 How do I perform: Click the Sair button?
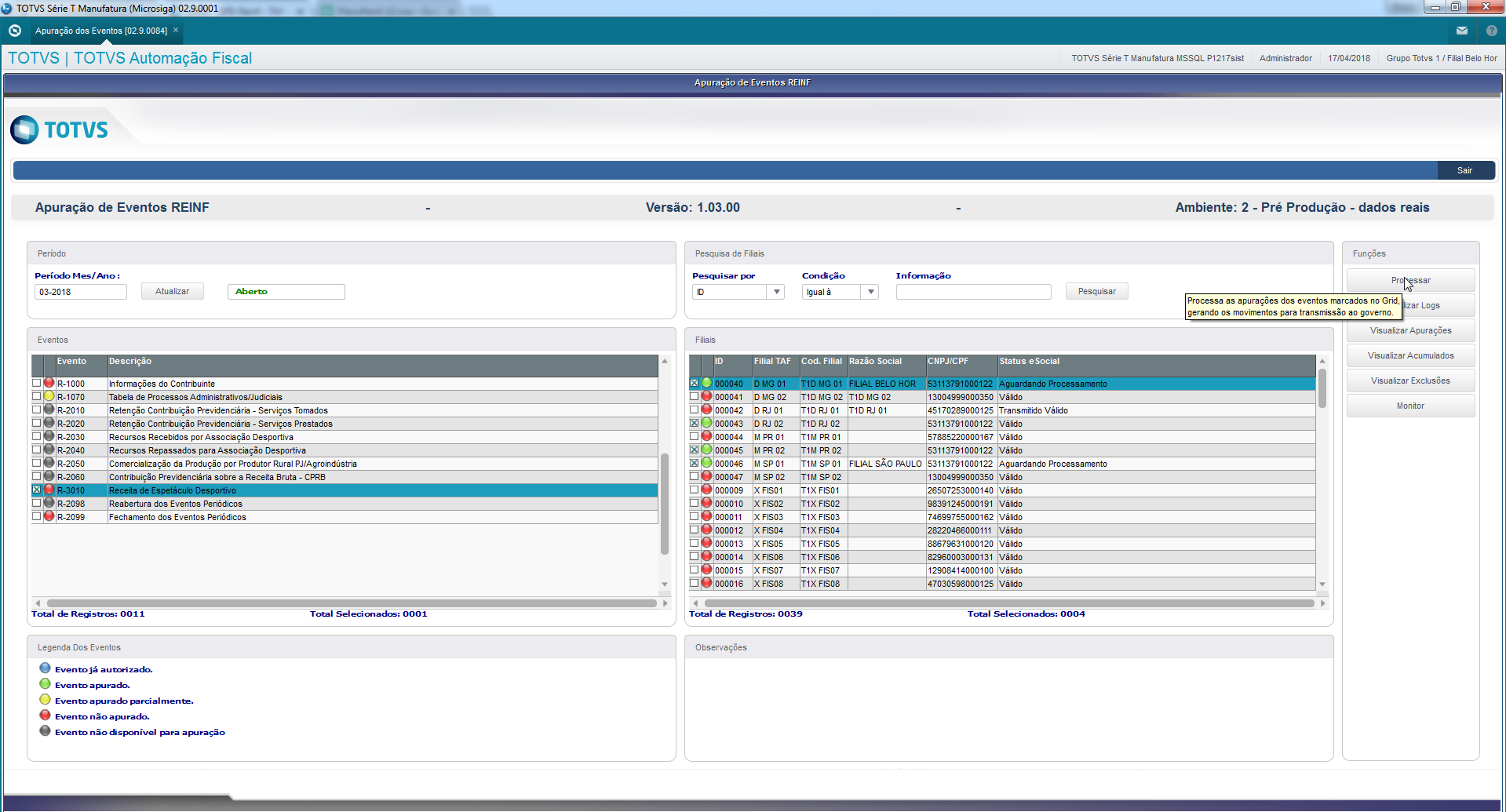click(x=1464, y=170)
